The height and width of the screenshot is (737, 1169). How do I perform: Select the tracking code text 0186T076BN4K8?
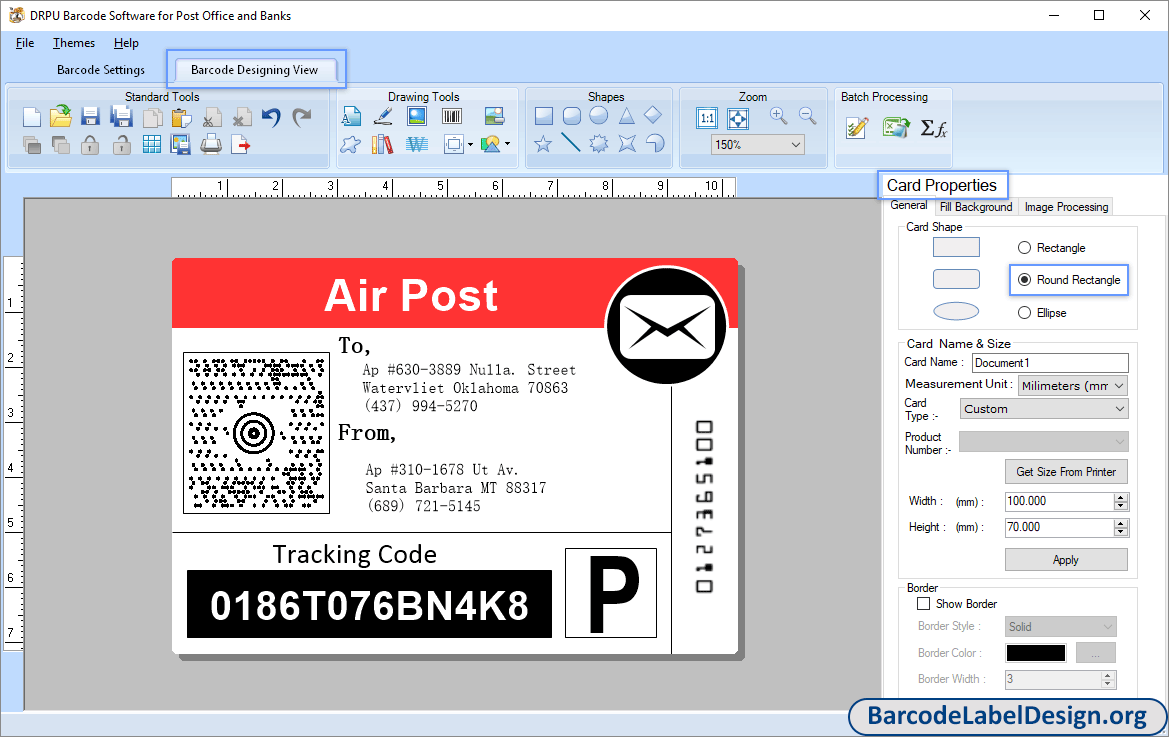pos(370,604)
